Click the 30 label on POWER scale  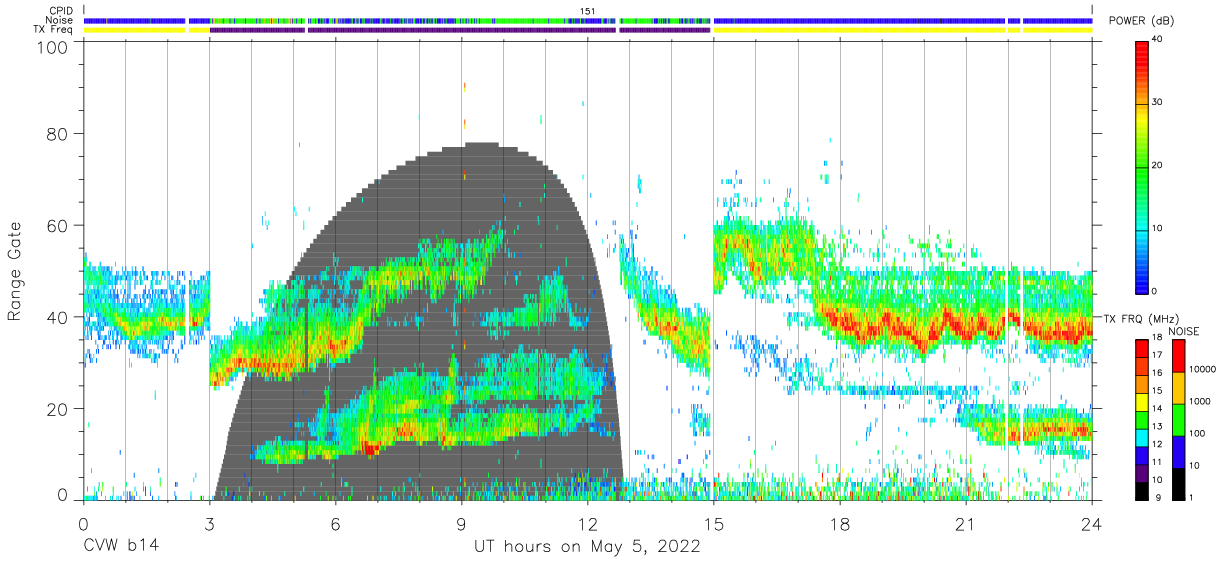pos(1157,102)
